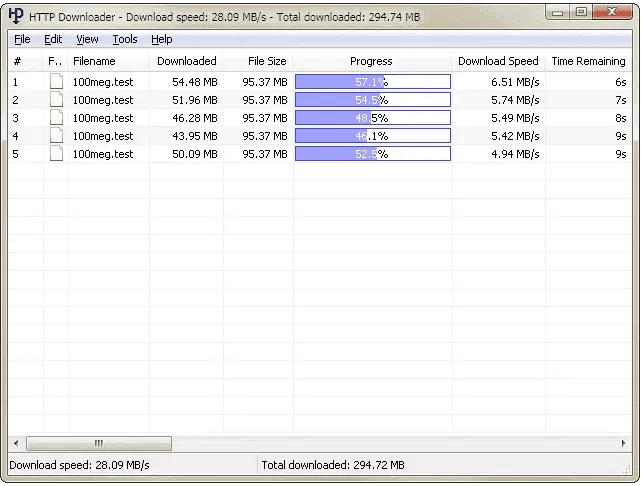Click the file icon in row 2
The height and width of the screenshot is (486, 642).
[56, 100]
